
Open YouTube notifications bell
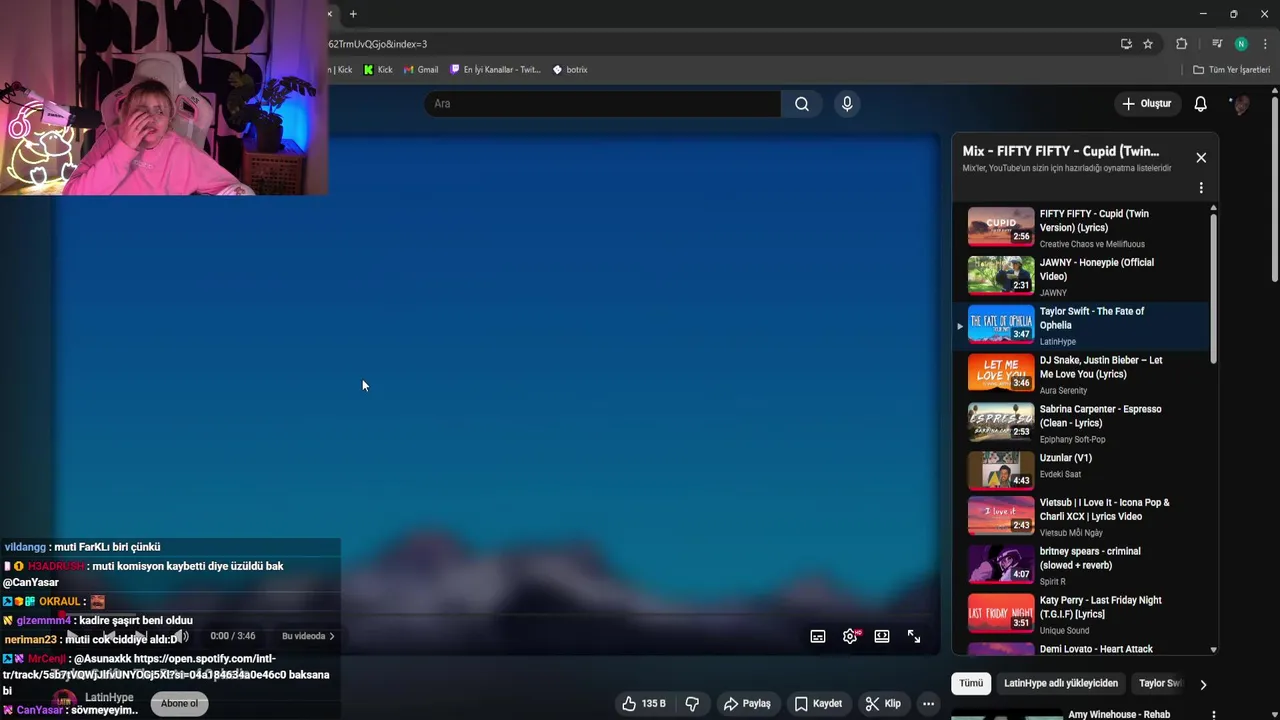pyautogui.click(x=1201, y=104)
